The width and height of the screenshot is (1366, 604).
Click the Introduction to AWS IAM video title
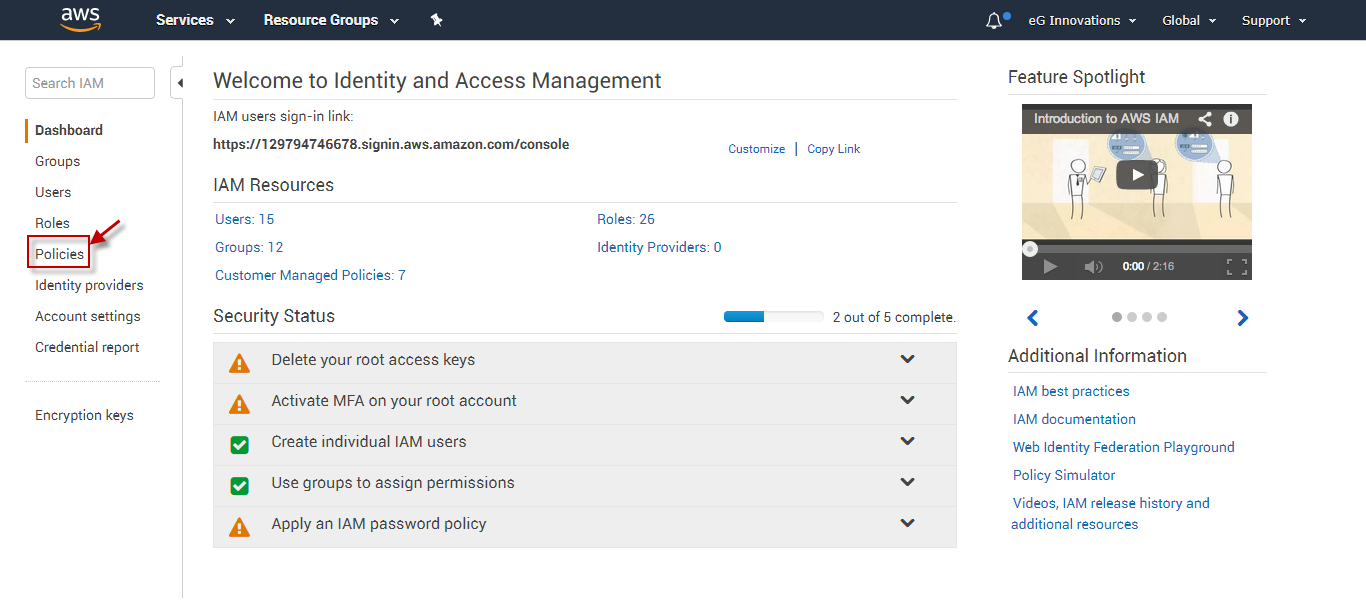pos(1106,118)
